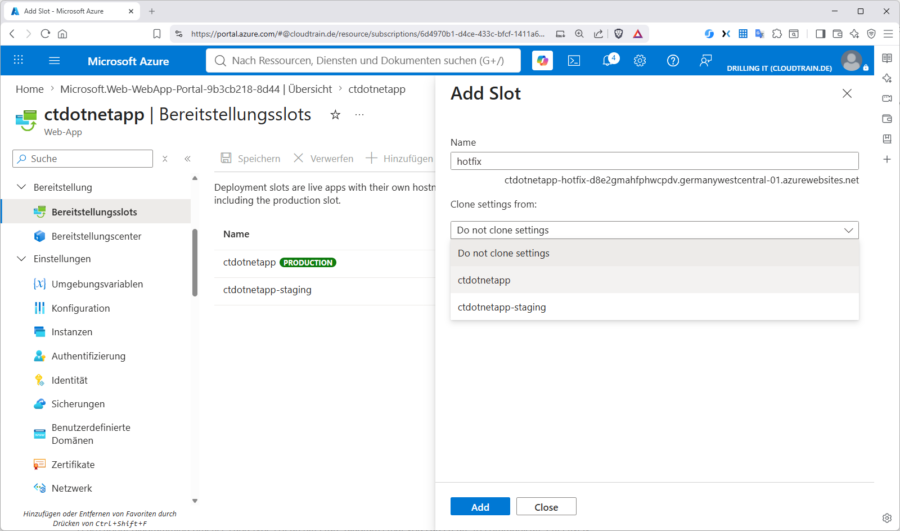The image size is (900, 531).
Task: Click the browser address bar
Action: pyautogui.click(x=367, y=34)
